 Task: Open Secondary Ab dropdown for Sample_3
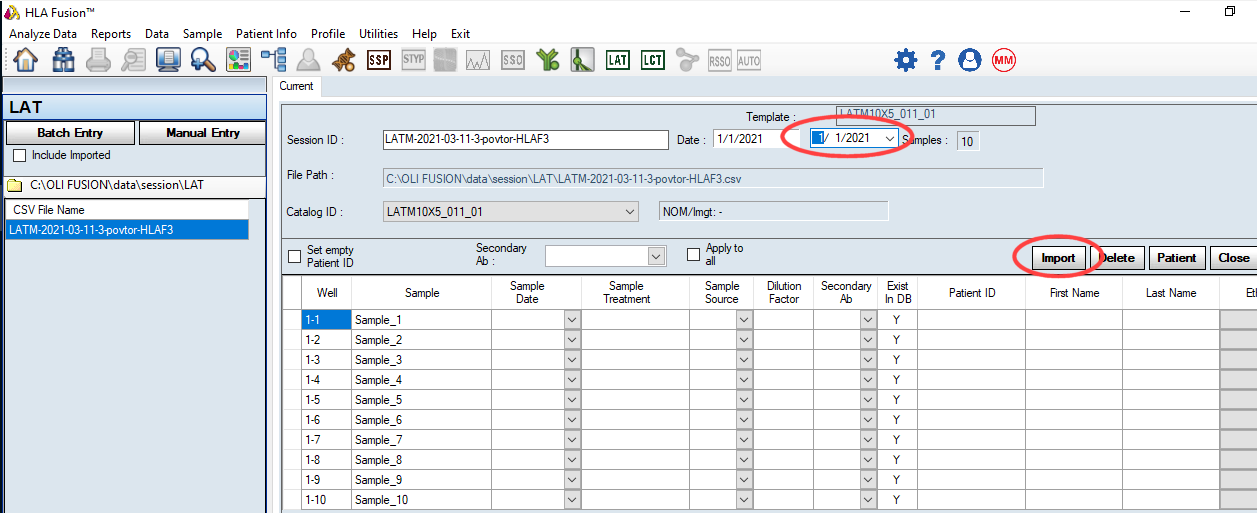coord(868,360)
